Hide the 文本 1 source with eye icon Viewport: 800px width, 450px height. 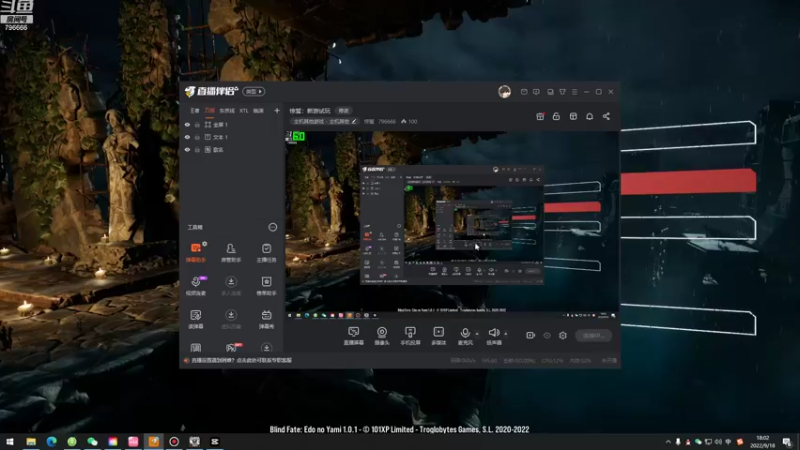(187, 137)
